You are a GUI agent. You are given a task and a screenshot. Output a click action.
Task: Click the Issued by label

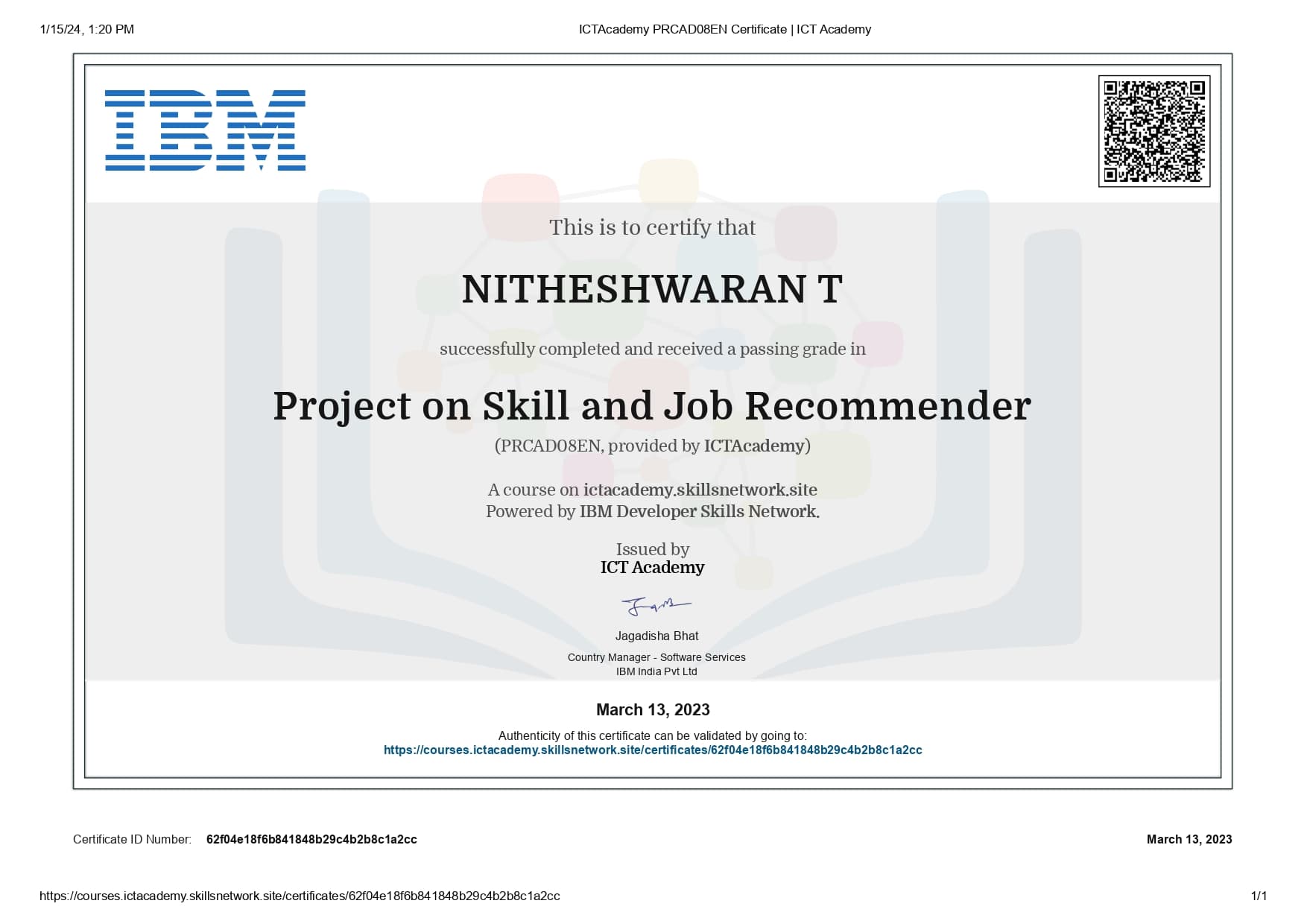click(x=652, y=549)
